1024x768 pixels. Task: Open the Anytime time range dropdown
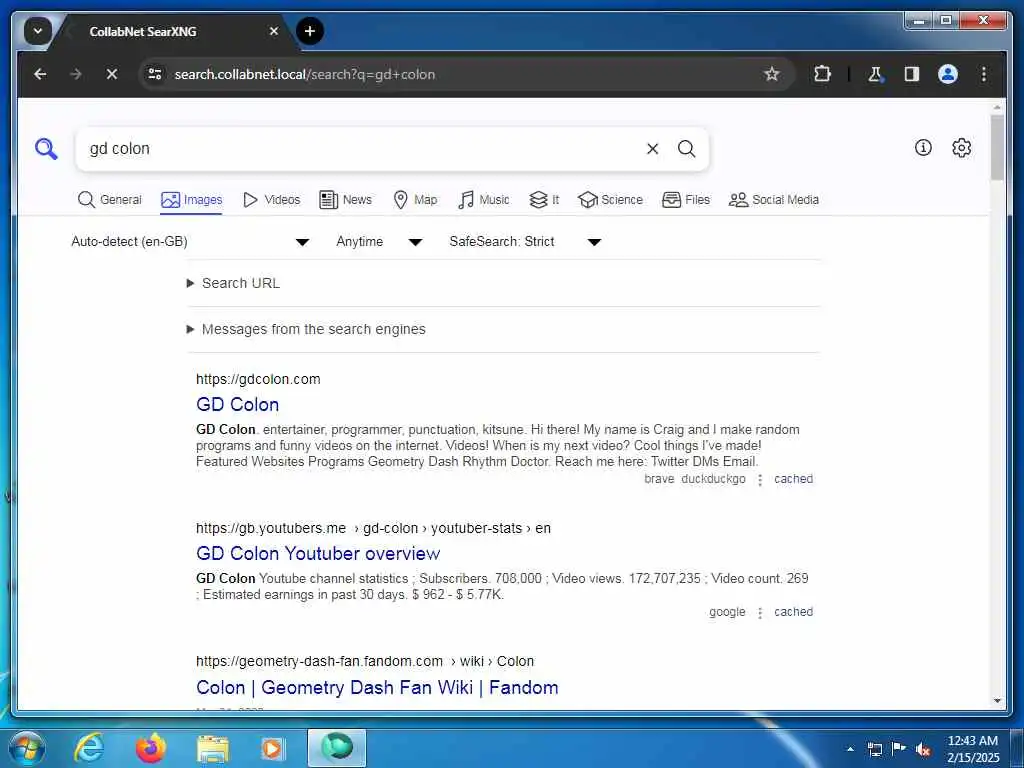(x=379, y=242)
